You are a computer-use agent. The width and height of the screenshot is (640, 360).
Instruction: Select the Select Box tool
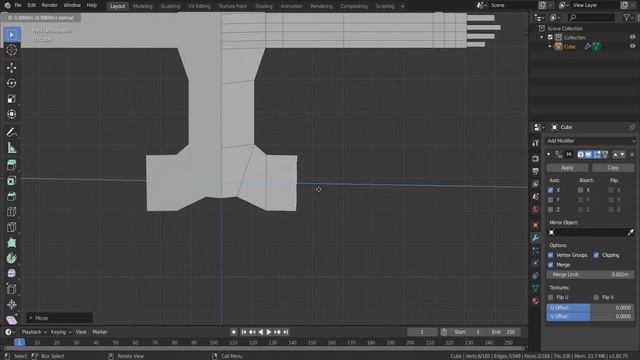click(11, 35)
